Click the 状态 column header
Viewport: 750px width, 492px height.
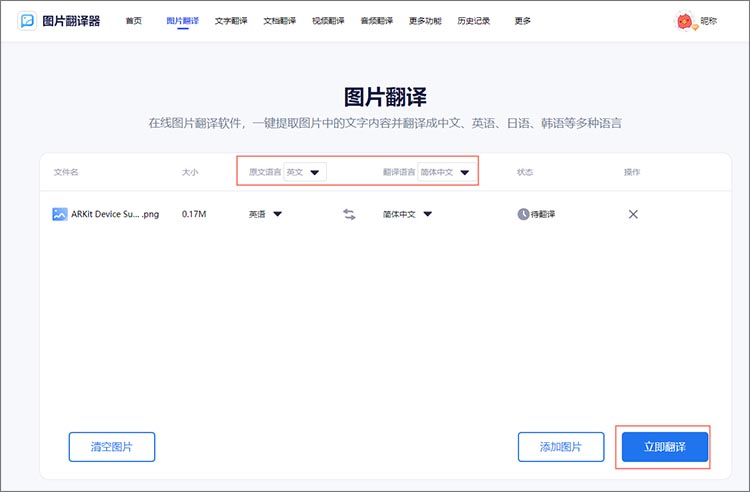coord(525,172)
